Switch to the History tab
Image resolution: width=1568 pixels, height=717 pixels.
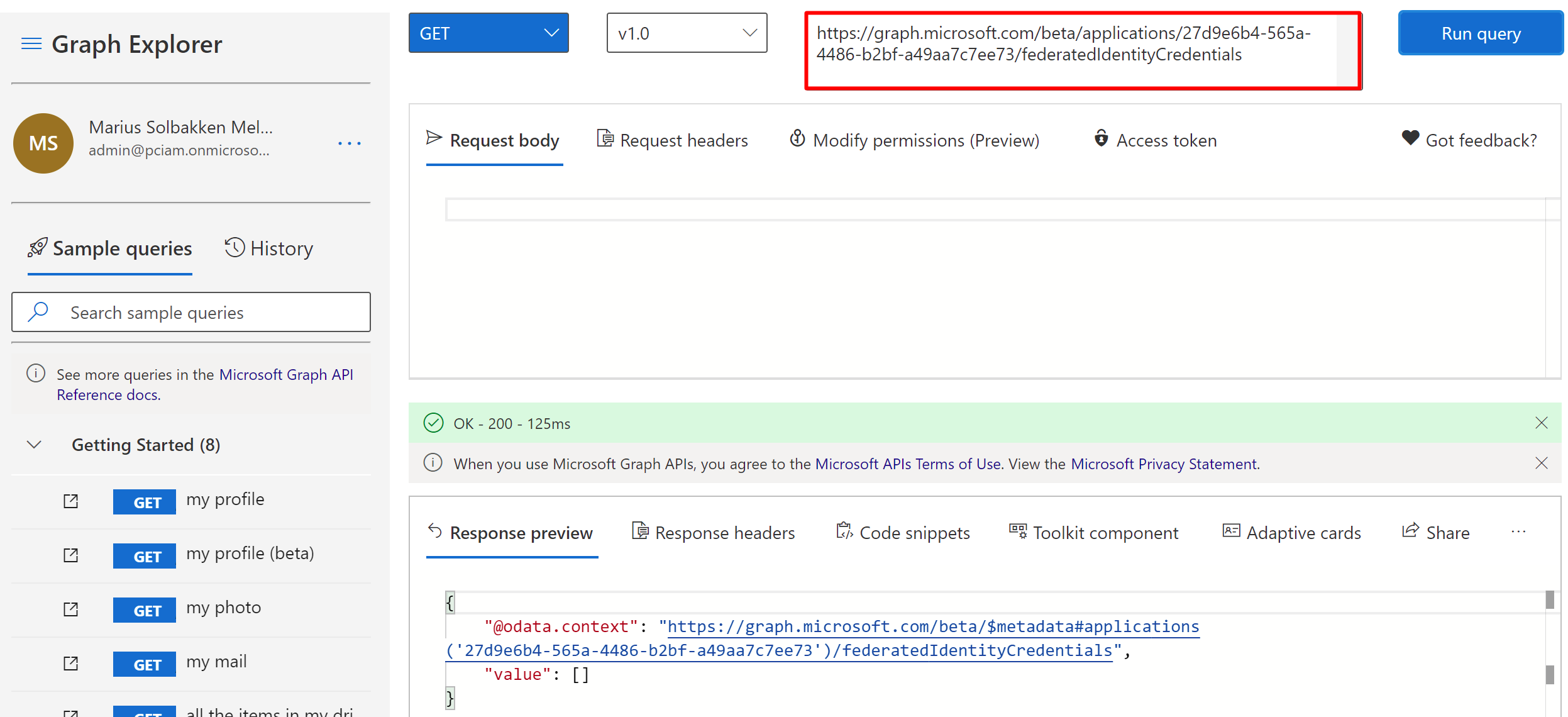[269, 248]
